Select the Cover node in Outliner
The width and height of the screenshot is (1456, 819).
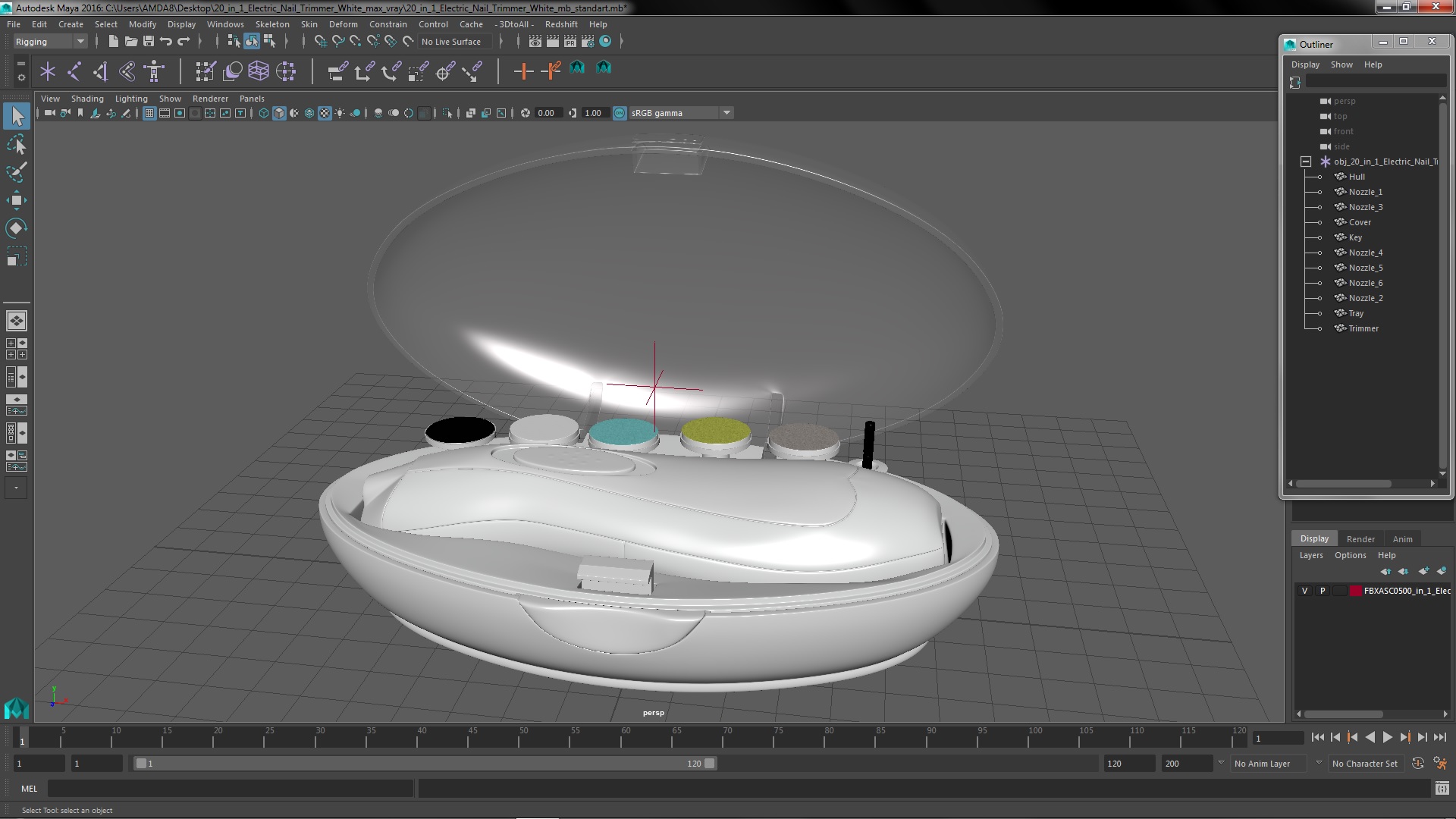click(1360, 222)
